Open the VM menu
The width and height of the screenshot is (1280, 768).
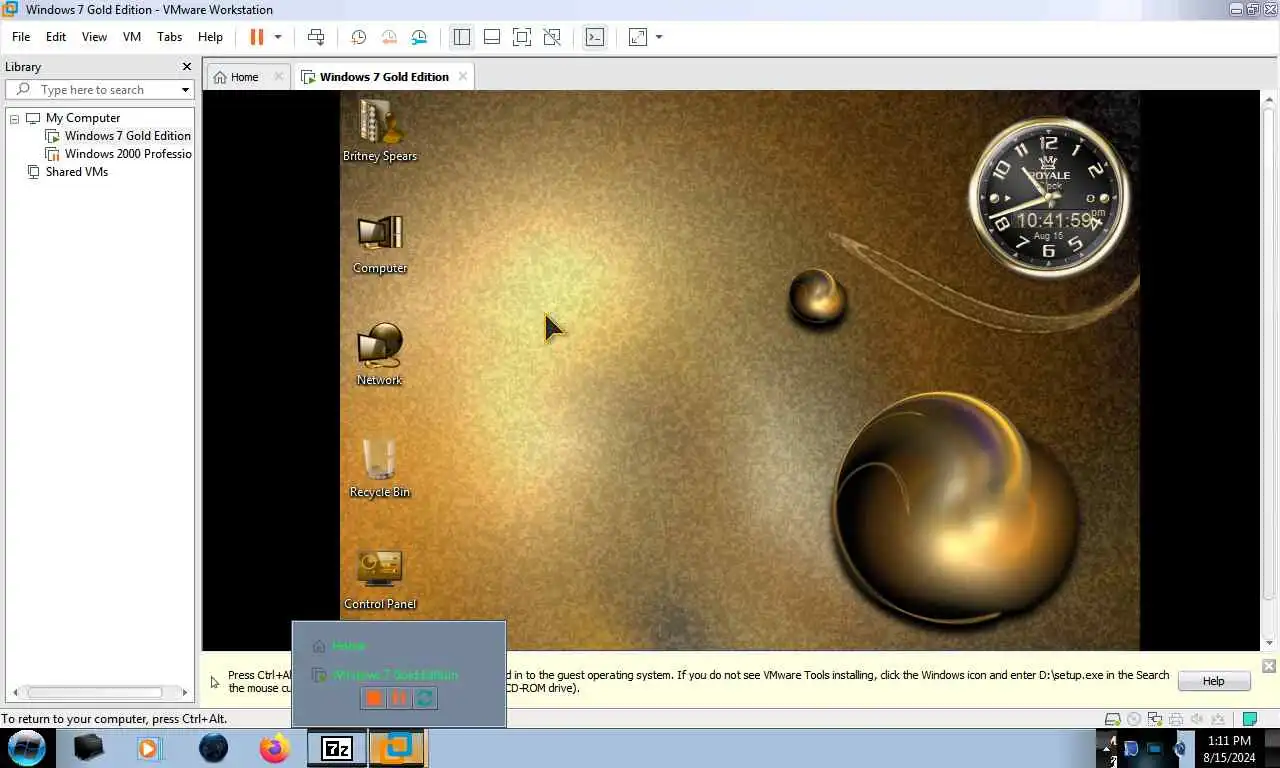(132, 37)
